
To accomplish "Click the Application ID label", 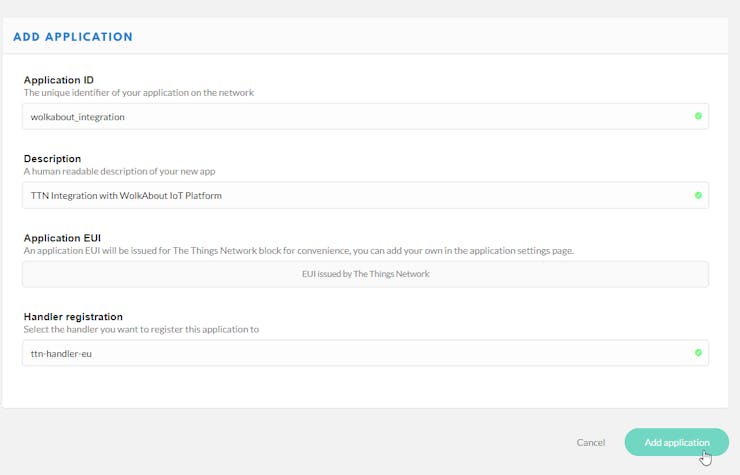I will pos(59,80).
